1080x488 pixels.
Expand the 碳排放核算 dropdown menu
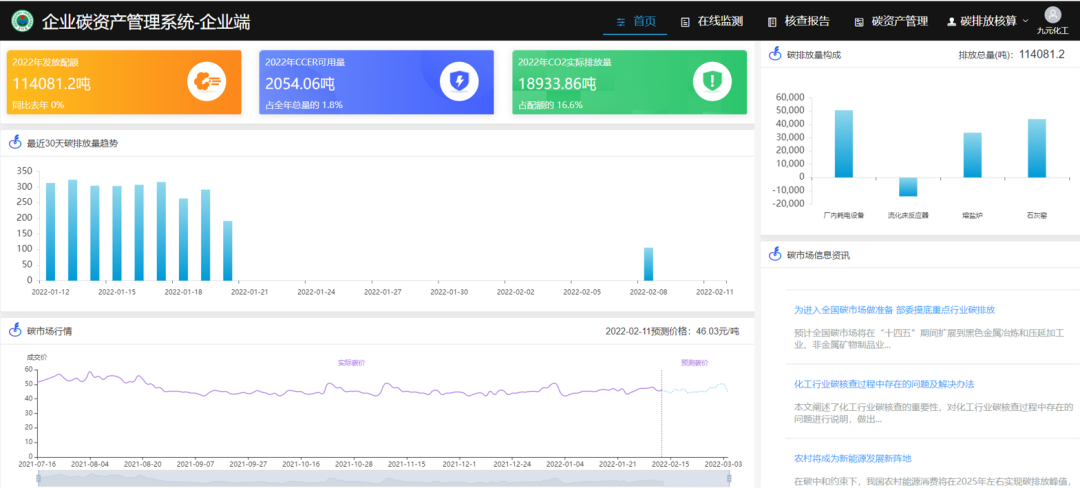(987, 21)
